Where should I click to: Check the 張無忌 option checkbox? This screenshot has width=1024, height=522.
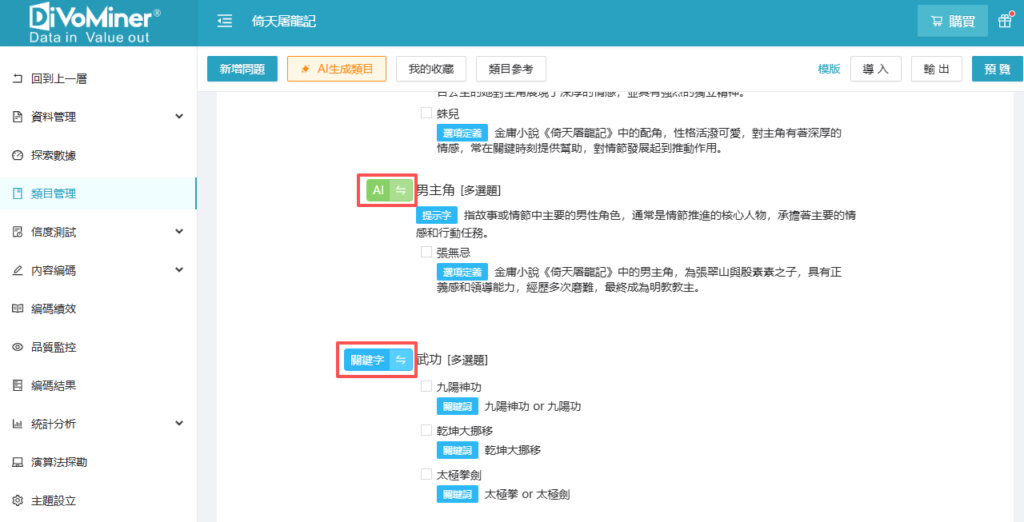coord(426,253)
